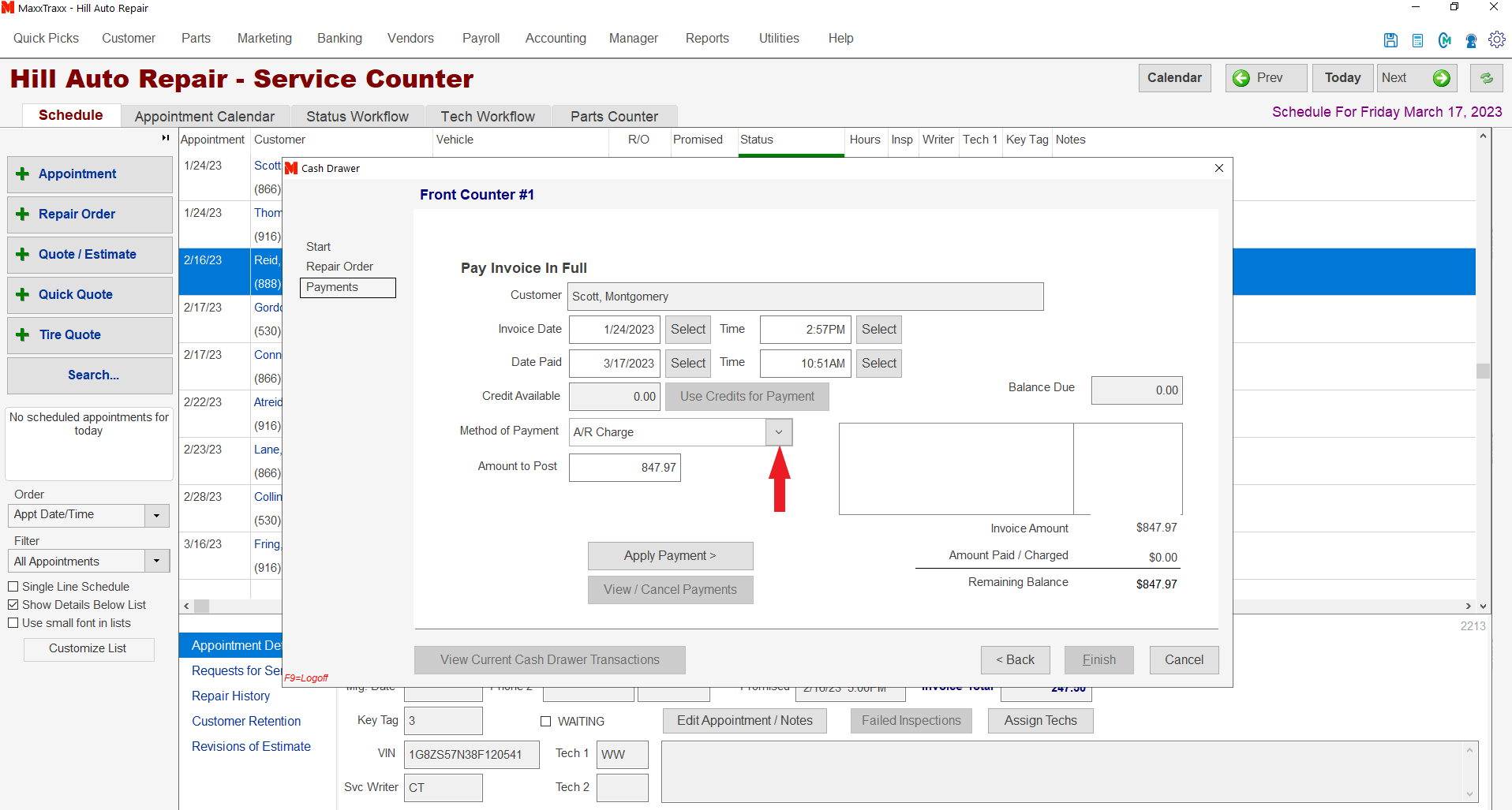
Task: Click the Date Paid date field
Action: [614, 364]
